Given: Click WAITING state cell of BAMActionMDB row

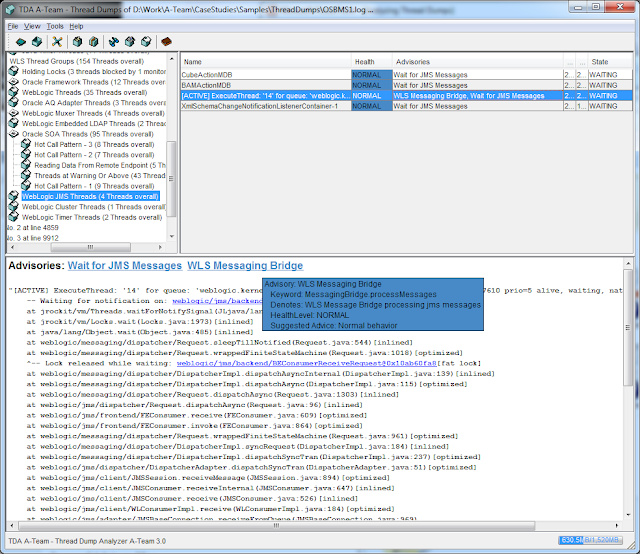Looking at the screenshot, I should 610,85.
